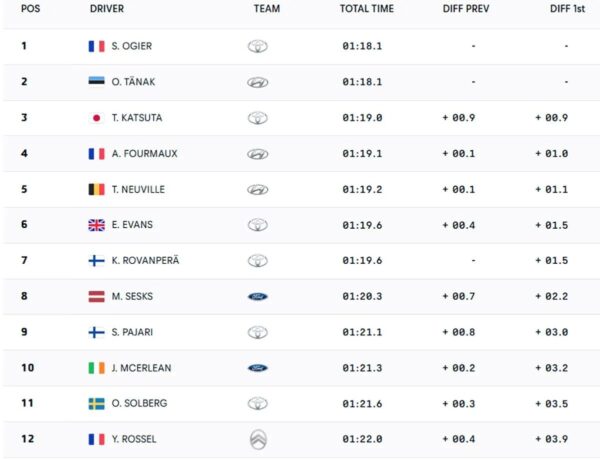The height and width of the screenshot is (460, 600).
Task: Click the Latvian flag next to M. Sesks
Action: tap(96, 296)
